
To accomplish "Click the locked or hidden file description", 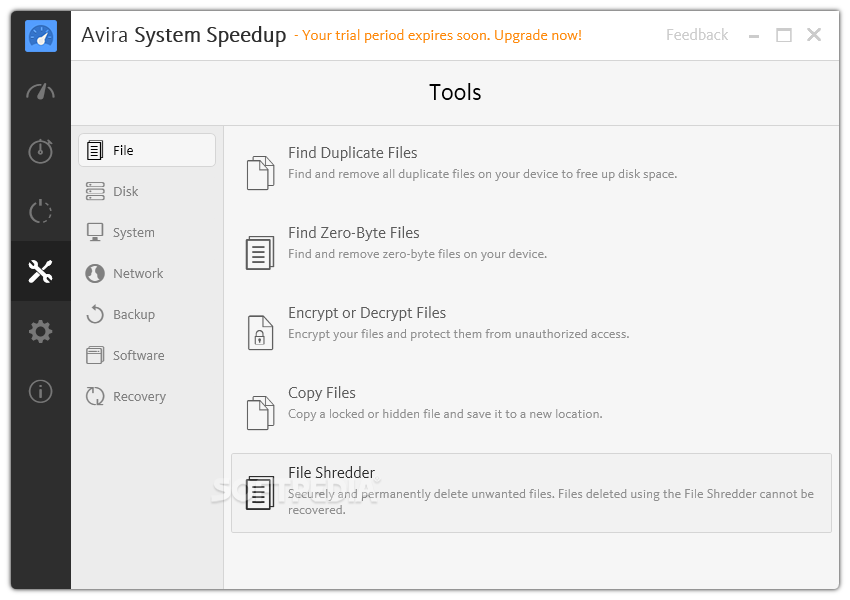I will 445,414.
